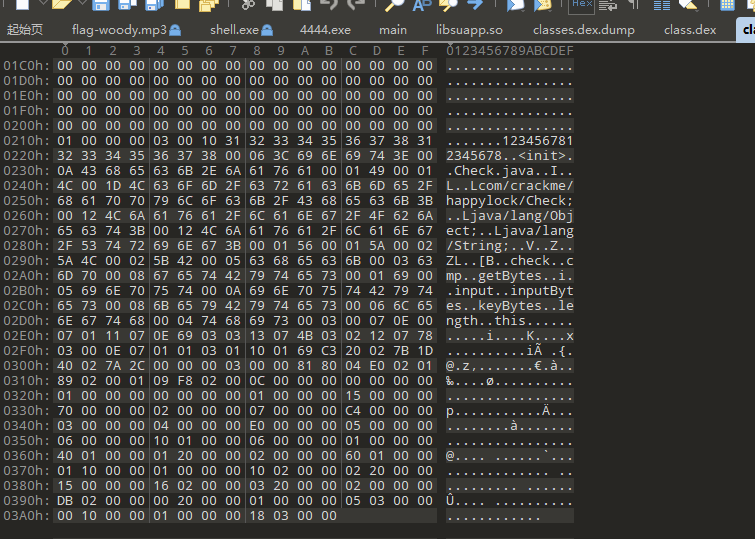Open the New file dropdown arrow
The width and height of the screenshot is (755, 539).
point(42,3)
